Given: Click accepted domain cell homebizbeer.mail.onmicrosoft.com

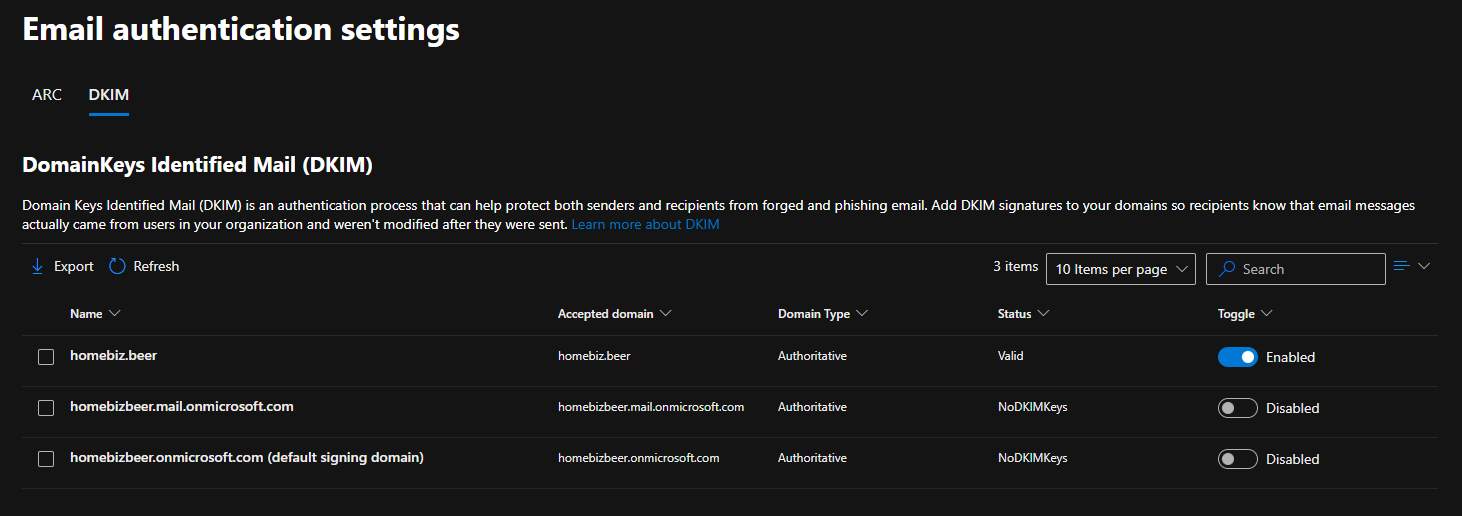Looking at the screenshot, I should (651, 407).
